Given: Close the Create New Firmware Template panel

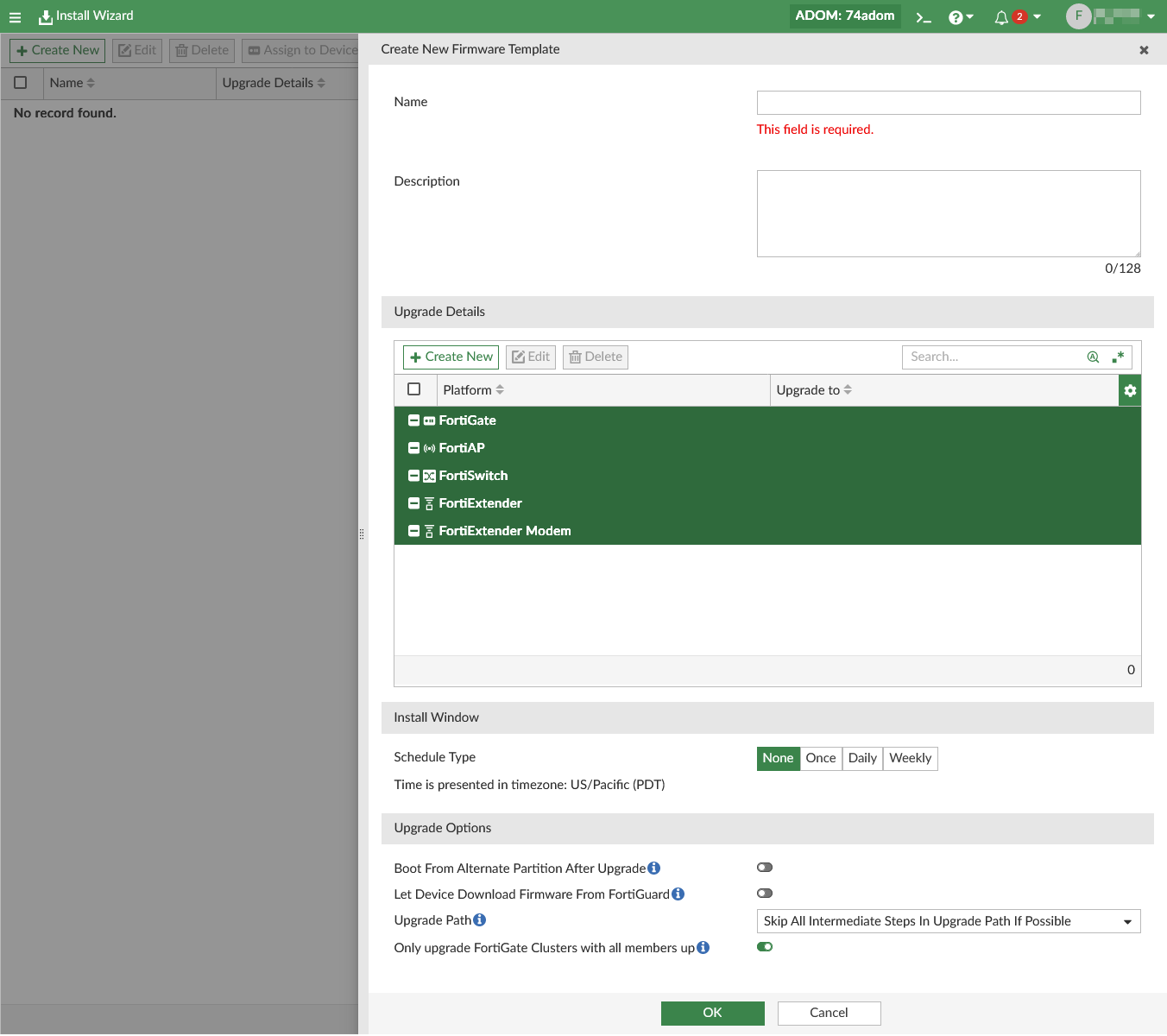Looking at the screenshot, I should pyautogui.click(x=1144, y=50).
